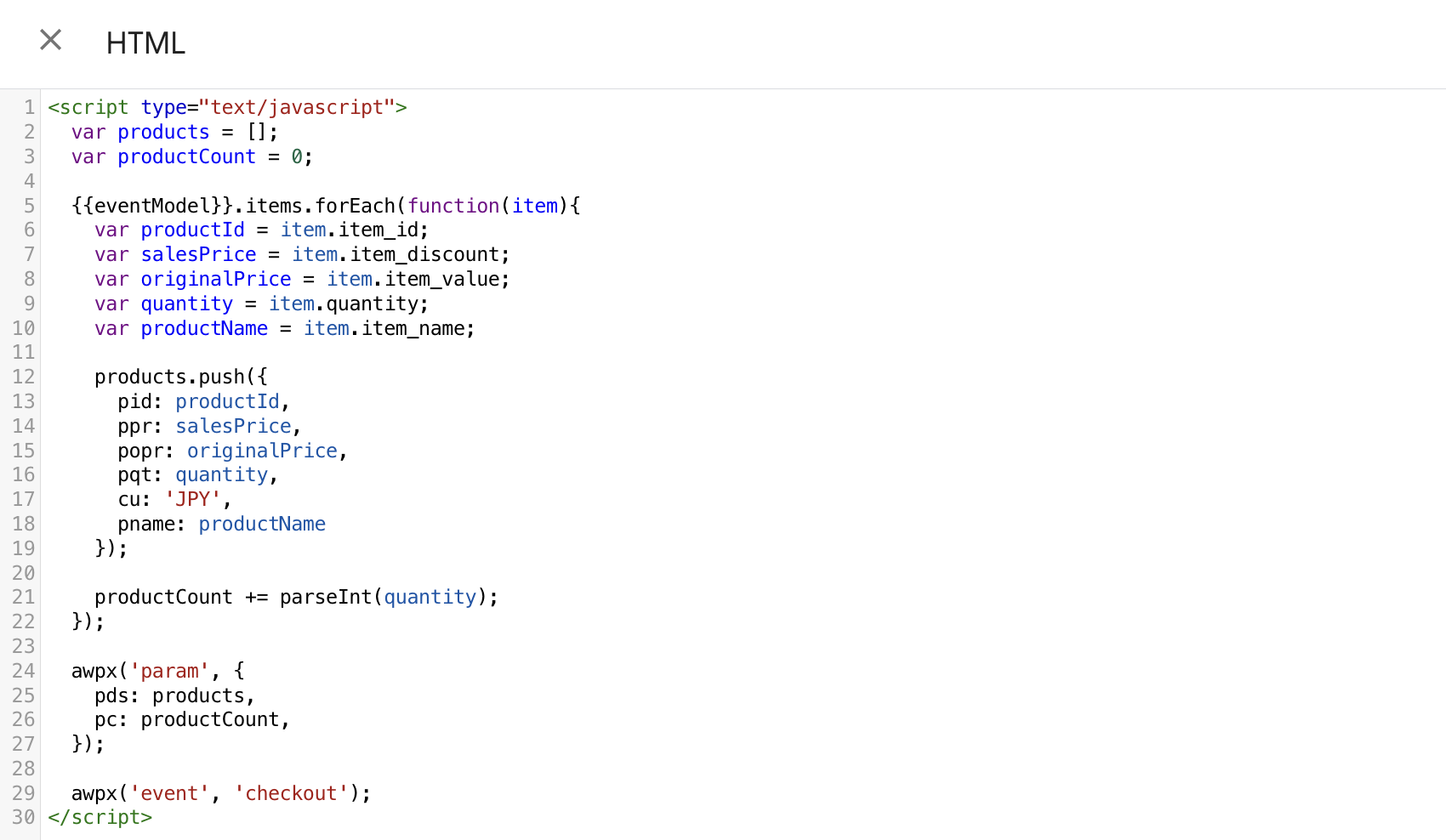The image size is (1446, 840).
Task: Click line number 20 in the gutter
Action: tap(24, 573)
